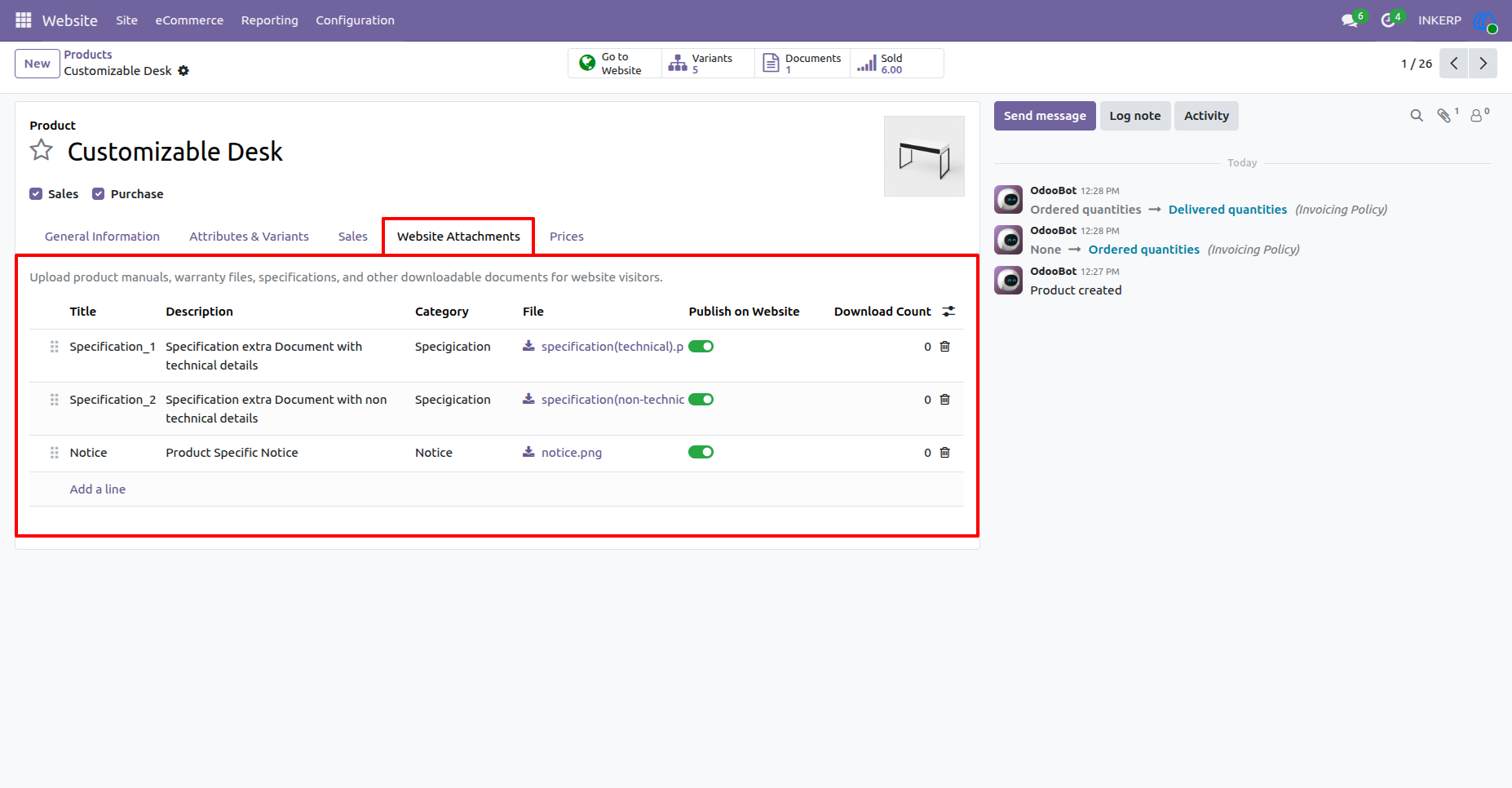The image size is (1512, 788).
Task: Grab the Specification_1 row drag handle
Action: click(55, 347)
